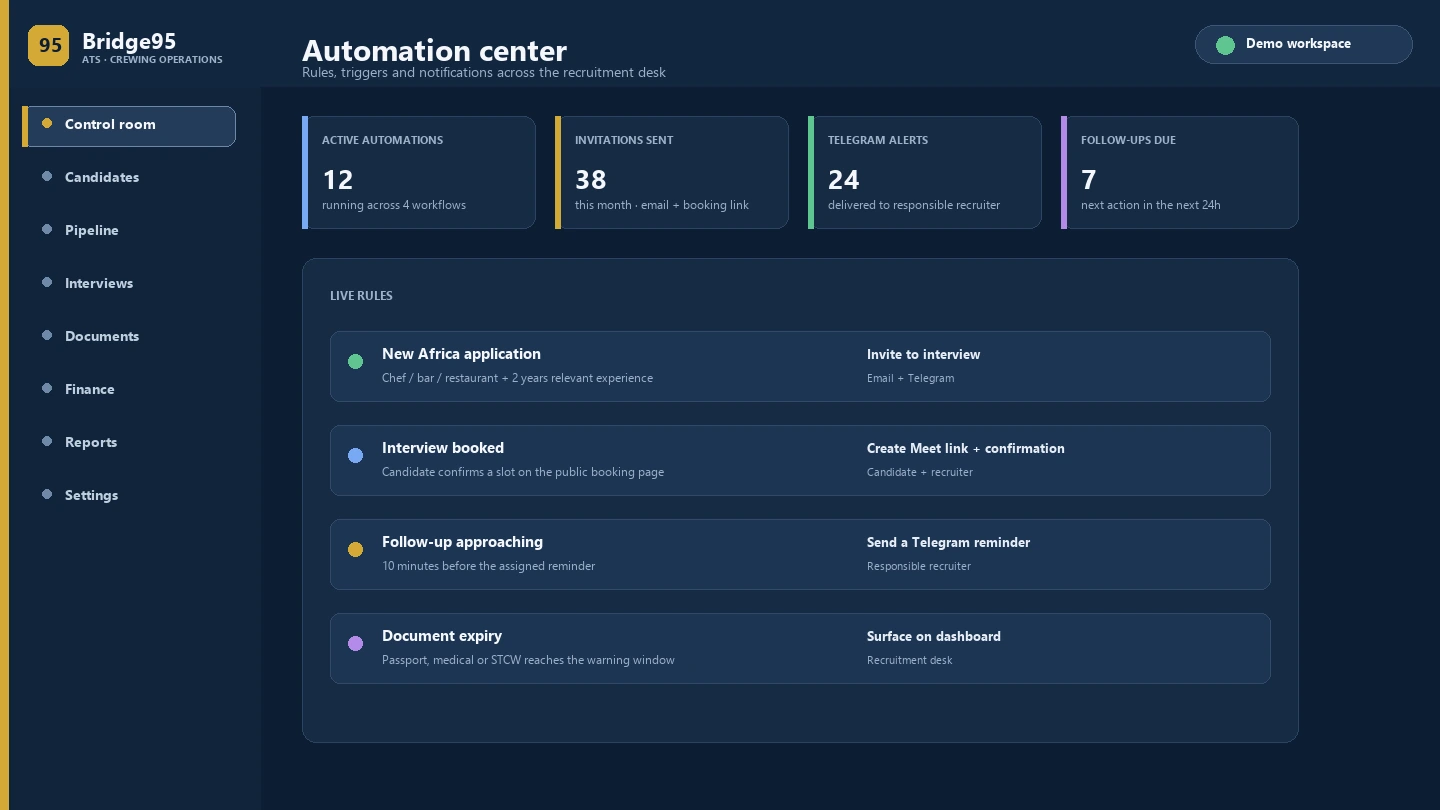Screen dimensions: 1440x810
Task: Click yellow dot of Follow-up approaching rule
Action: point(355,550)
